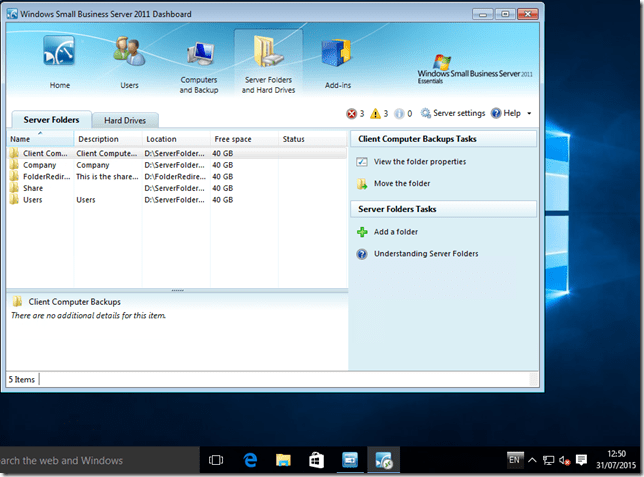Click View the folder properties

[x=419, y=161]
